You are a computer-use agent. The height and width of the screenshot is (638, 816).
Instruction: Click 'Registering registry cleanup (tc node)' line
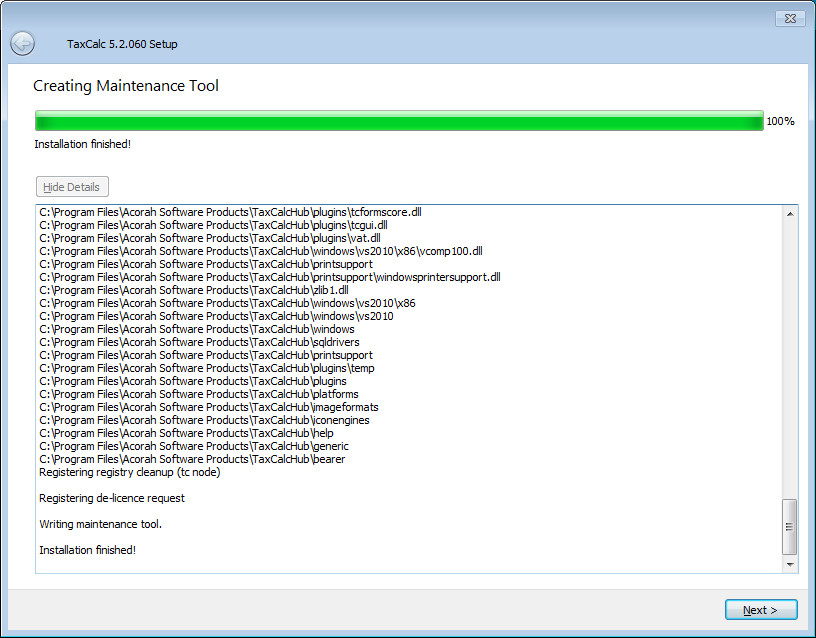pyautogui.click(x=130, y=472)
